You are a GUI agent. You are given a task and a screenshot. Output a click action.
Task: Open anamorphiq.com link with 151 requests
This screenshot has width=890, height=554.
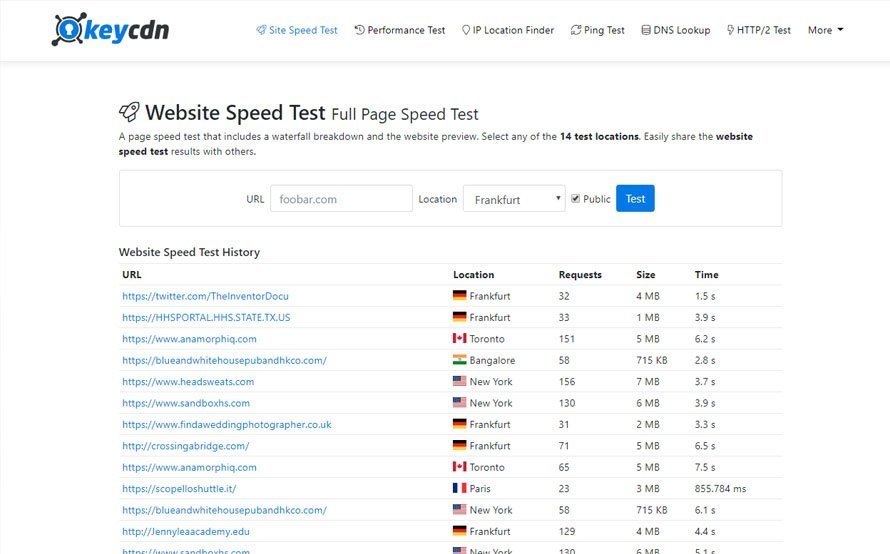pos(189,339)
